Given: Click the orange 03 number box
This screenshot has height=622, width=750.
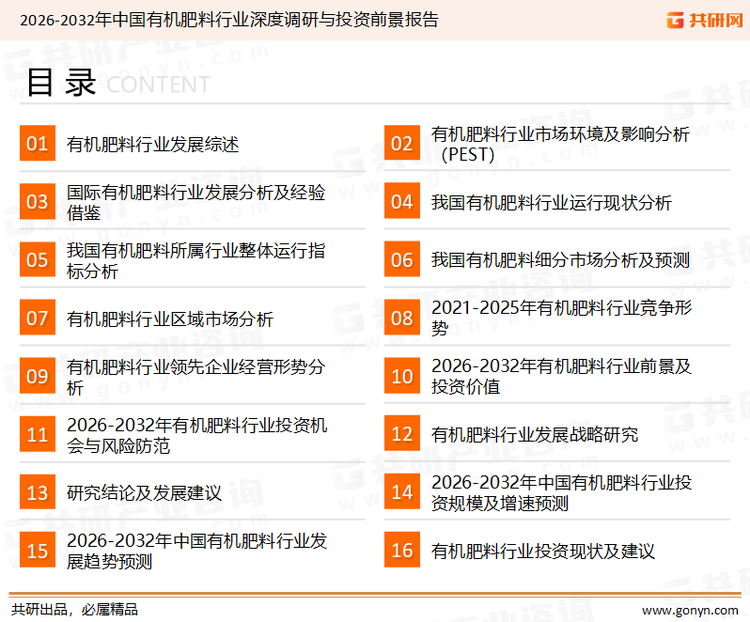Looking at the screenshot, I should (x=37, y=201).
